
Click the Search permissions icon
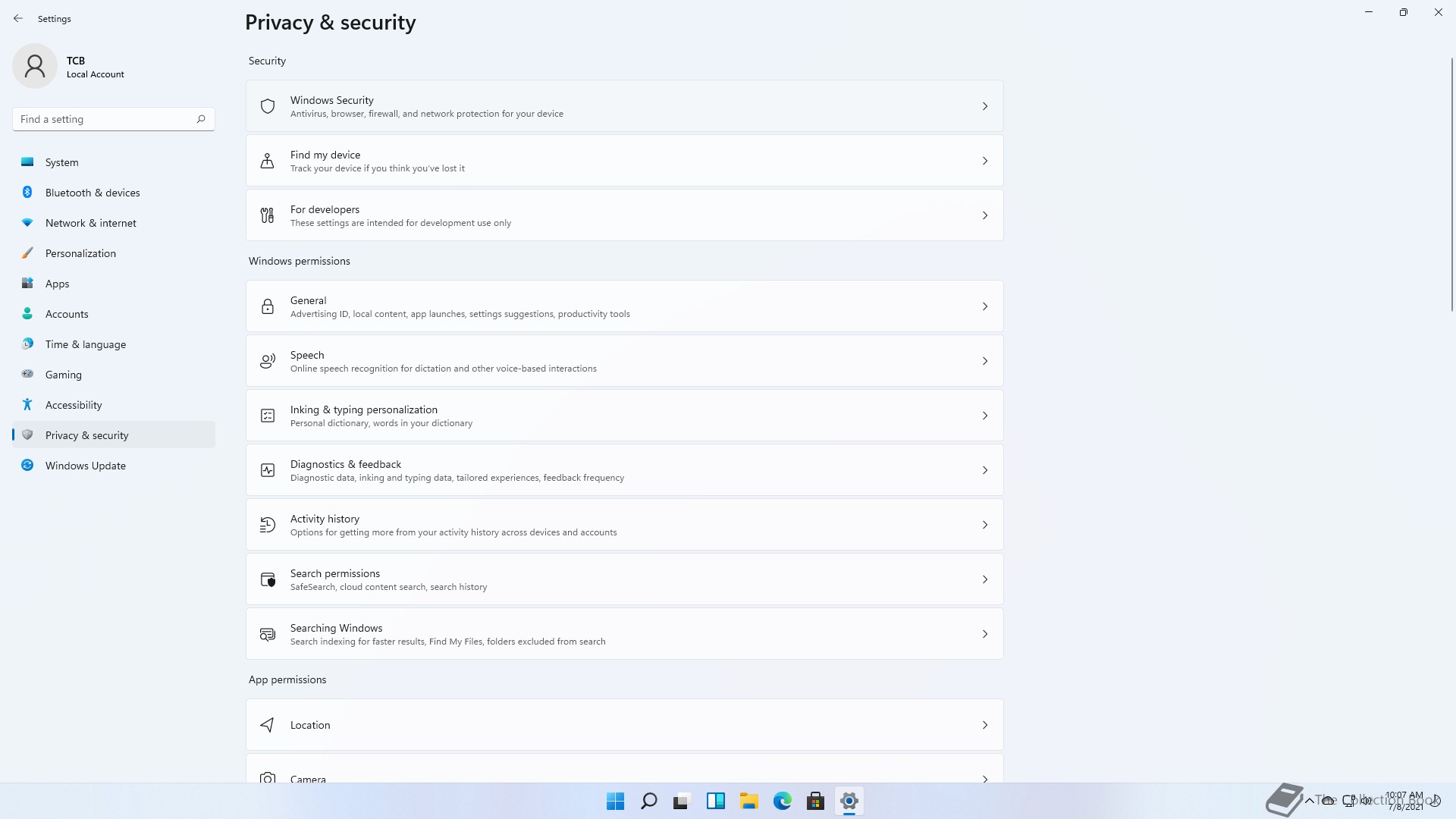pyautogui.click(x=268, y=579)
